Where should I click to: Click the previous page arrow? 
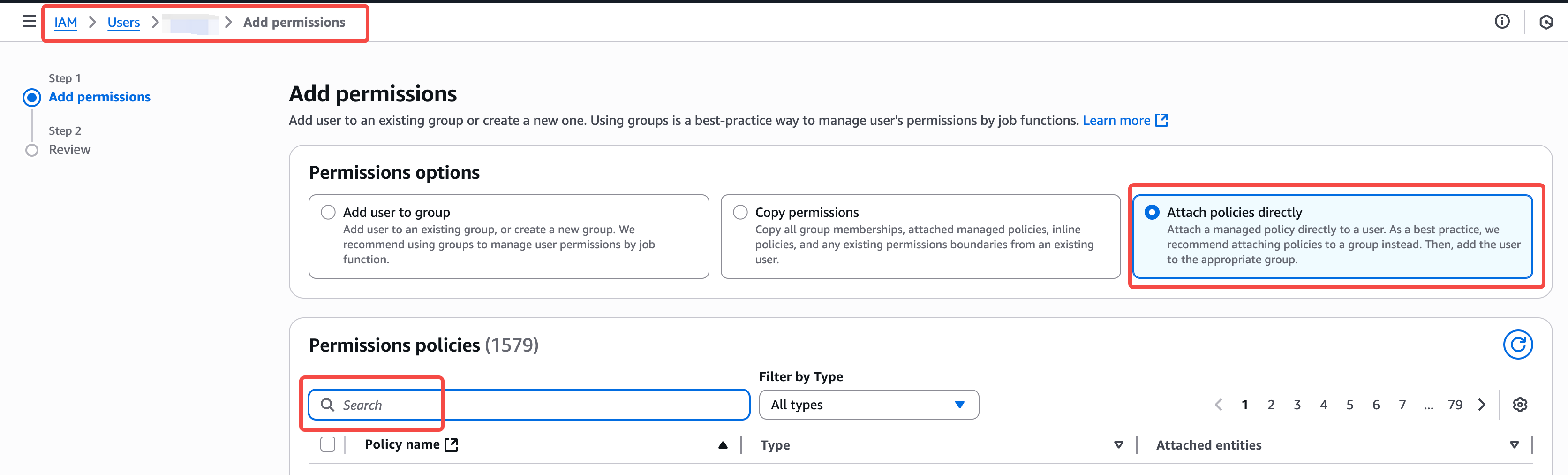coord(1218,405)
